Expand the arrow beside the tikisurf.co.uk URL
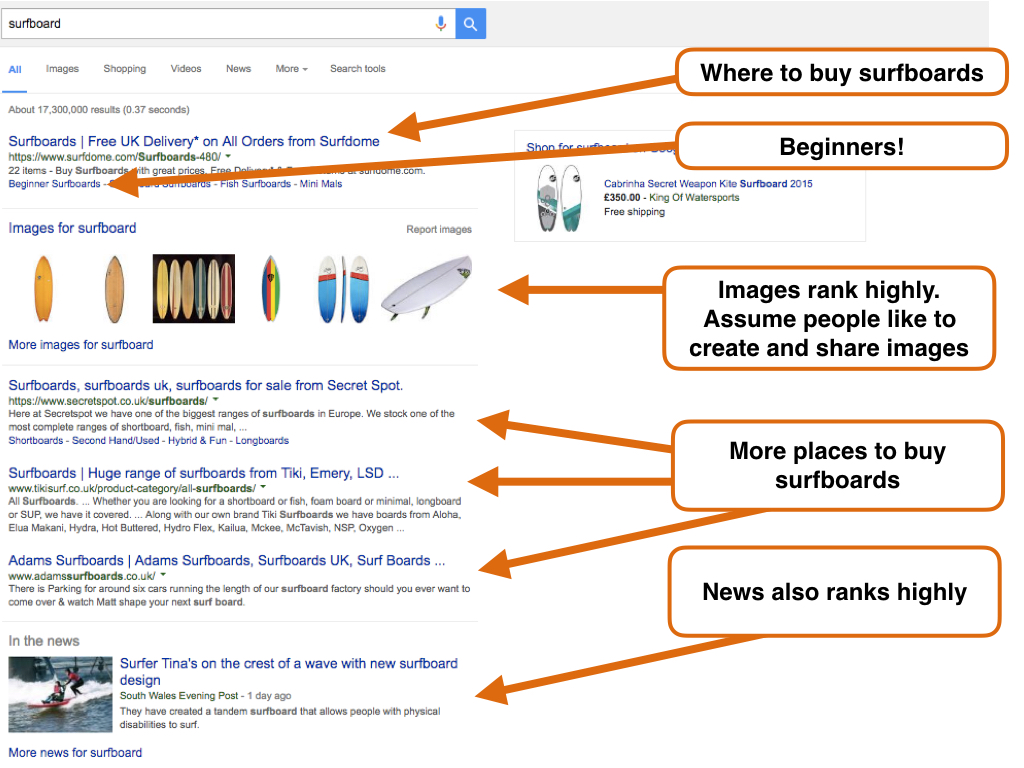 point(263,487)
